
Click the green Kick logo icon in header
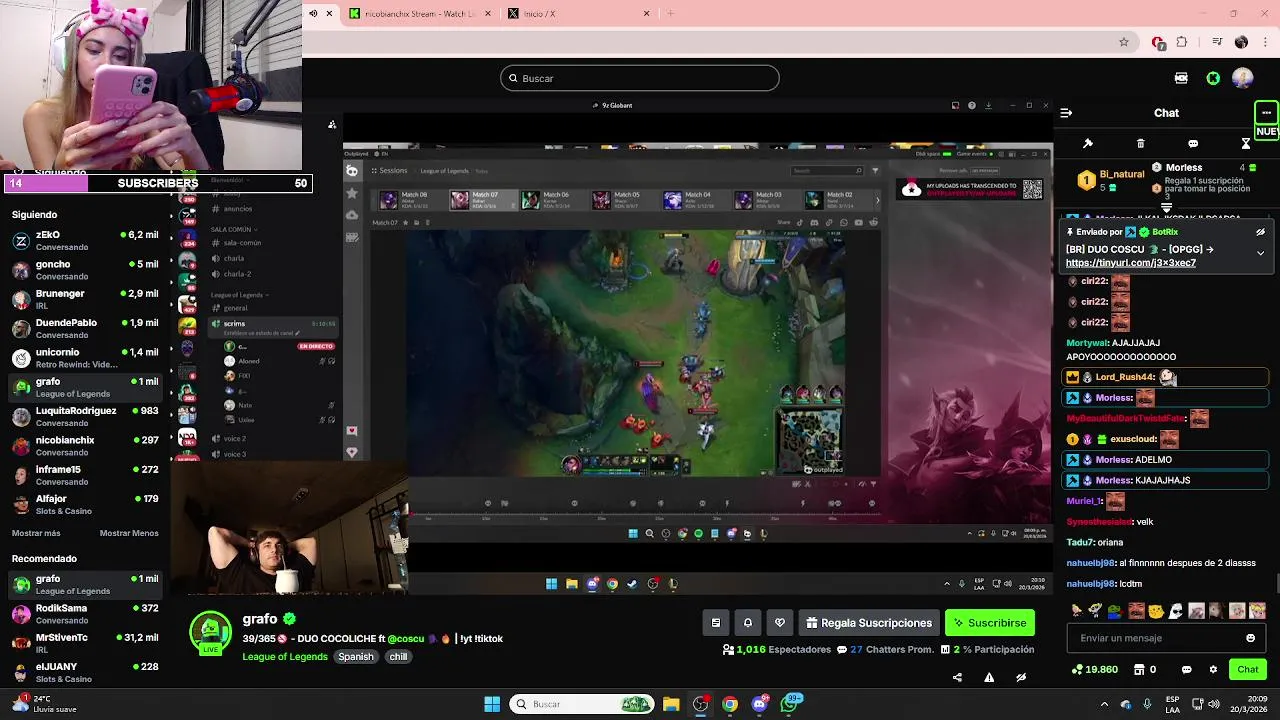[x=1213, y=78]
